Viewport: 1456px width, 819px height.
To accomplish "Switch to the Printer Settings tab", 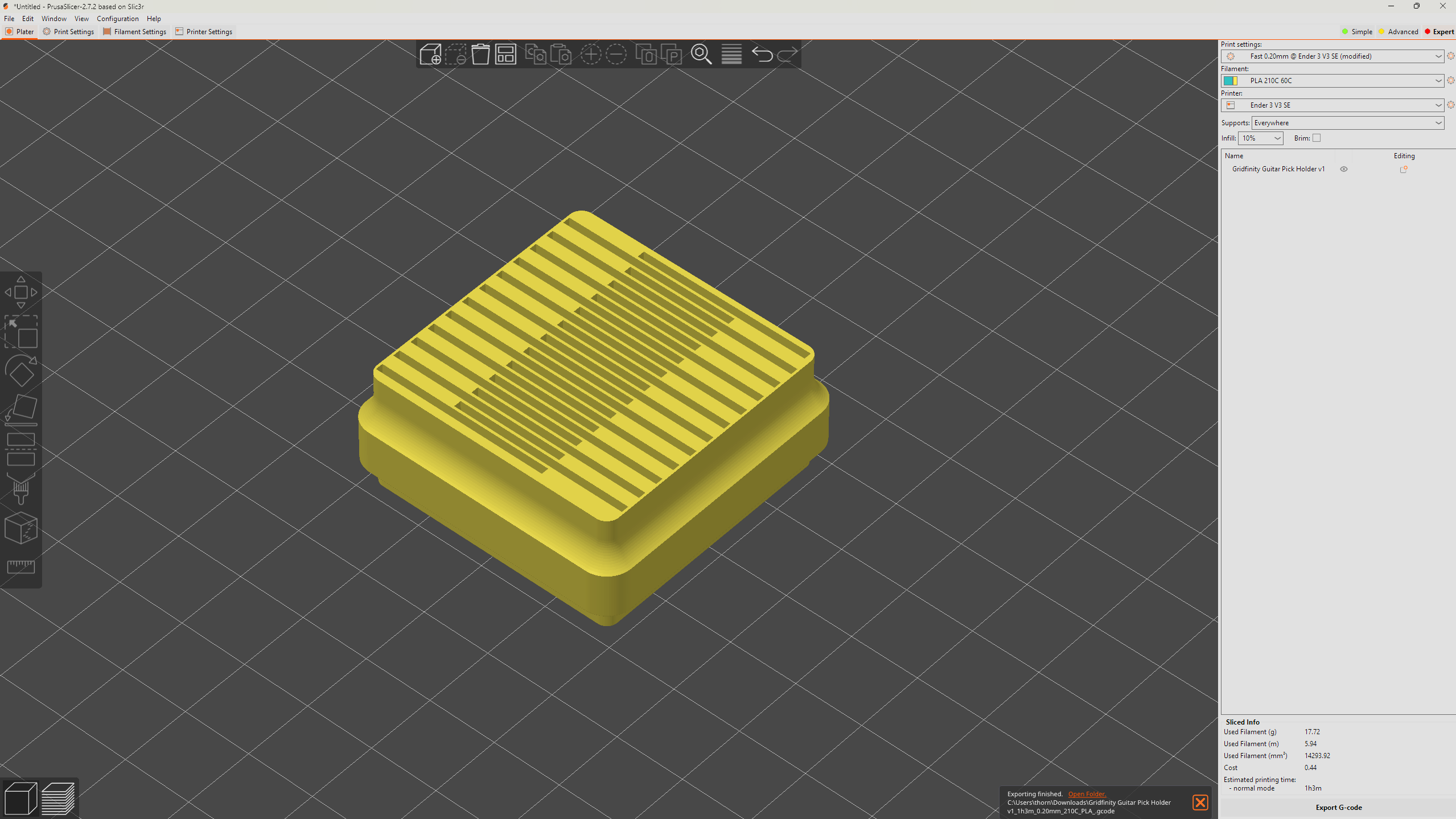I will [204, 31].
